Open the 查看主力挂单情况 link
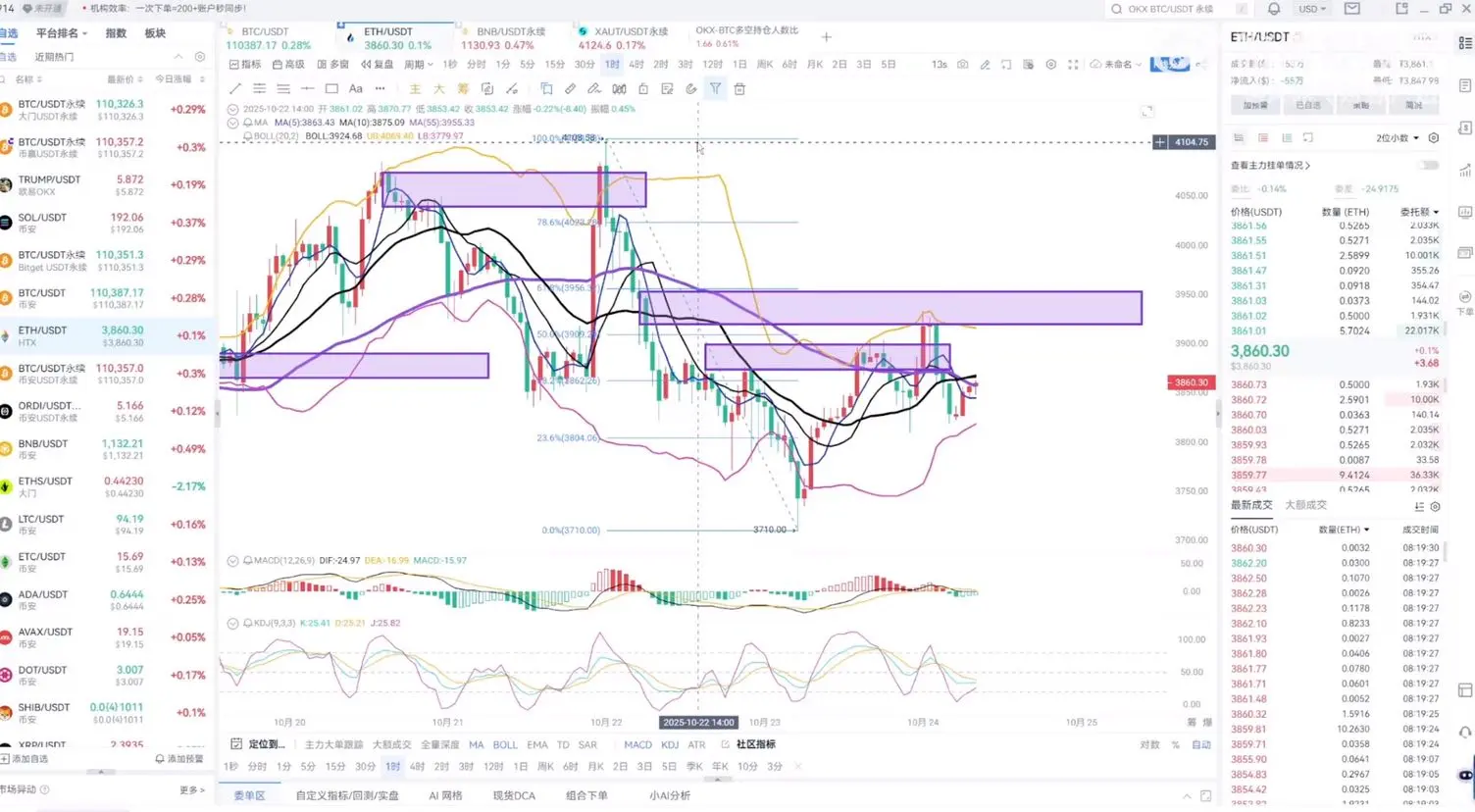Screen dimensions: 1475x812 point(1271,166)
